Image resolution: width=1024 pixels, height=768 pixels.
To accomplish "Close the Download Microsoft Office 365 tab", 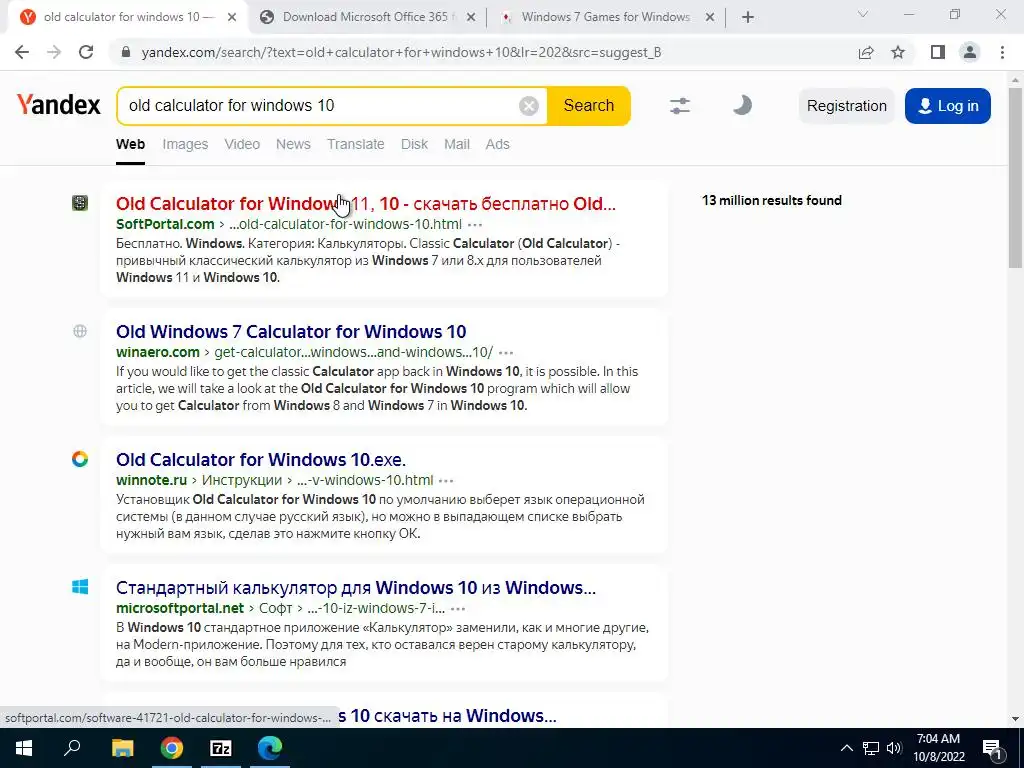I will click(x=471, y=17).
